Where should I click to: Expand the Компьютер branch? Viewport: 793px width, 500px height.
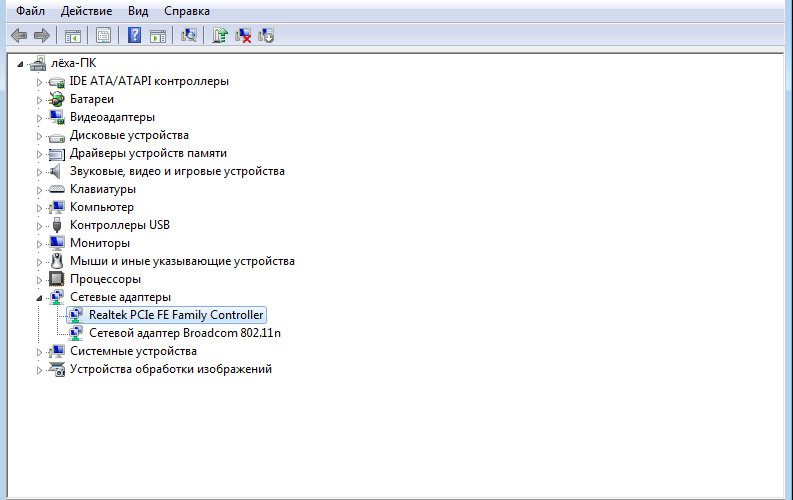39,208
